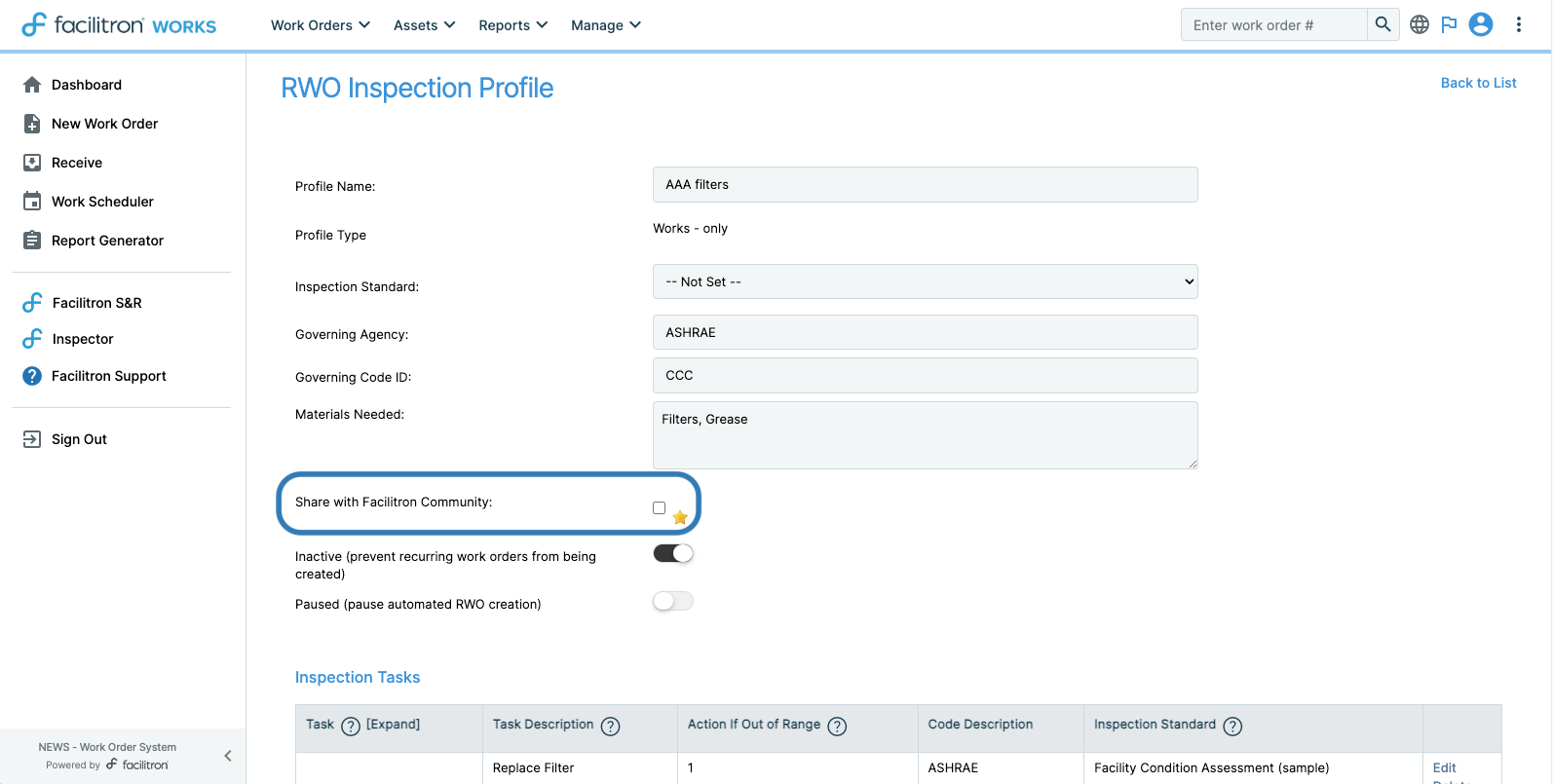Click Edit link in Replace Filter row
Screen dimensions: 1553x784
[x=1445, y=767]
